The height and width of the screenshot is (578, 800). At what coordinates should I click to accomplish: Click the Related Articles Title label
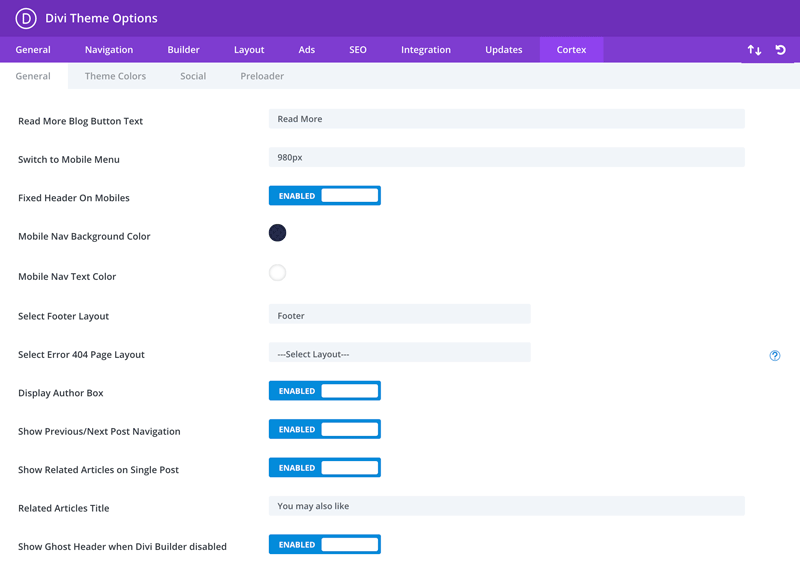click(x=64, y=508)
